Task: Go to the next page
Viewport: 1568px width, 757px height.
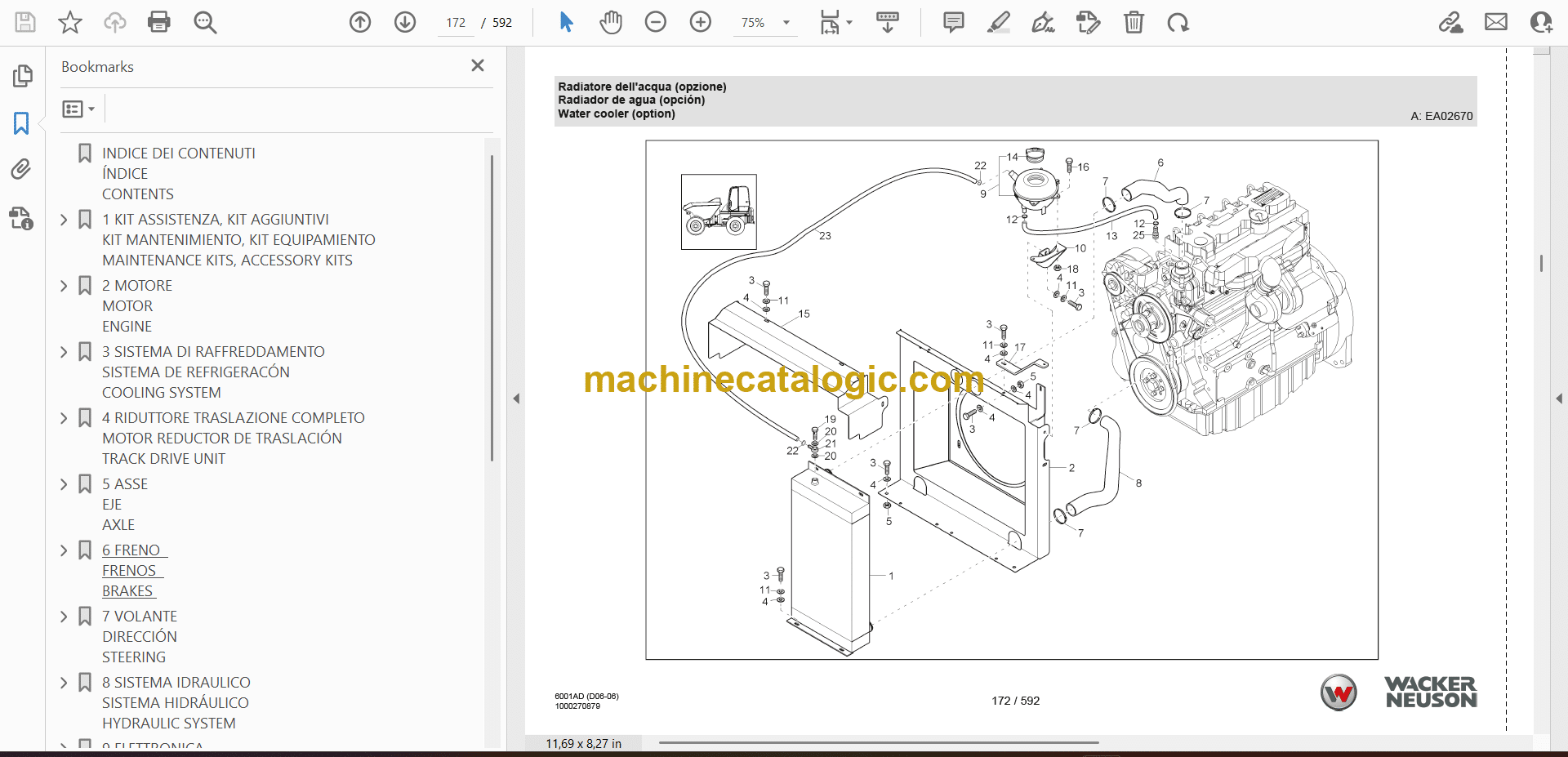Action: [405, 22]
